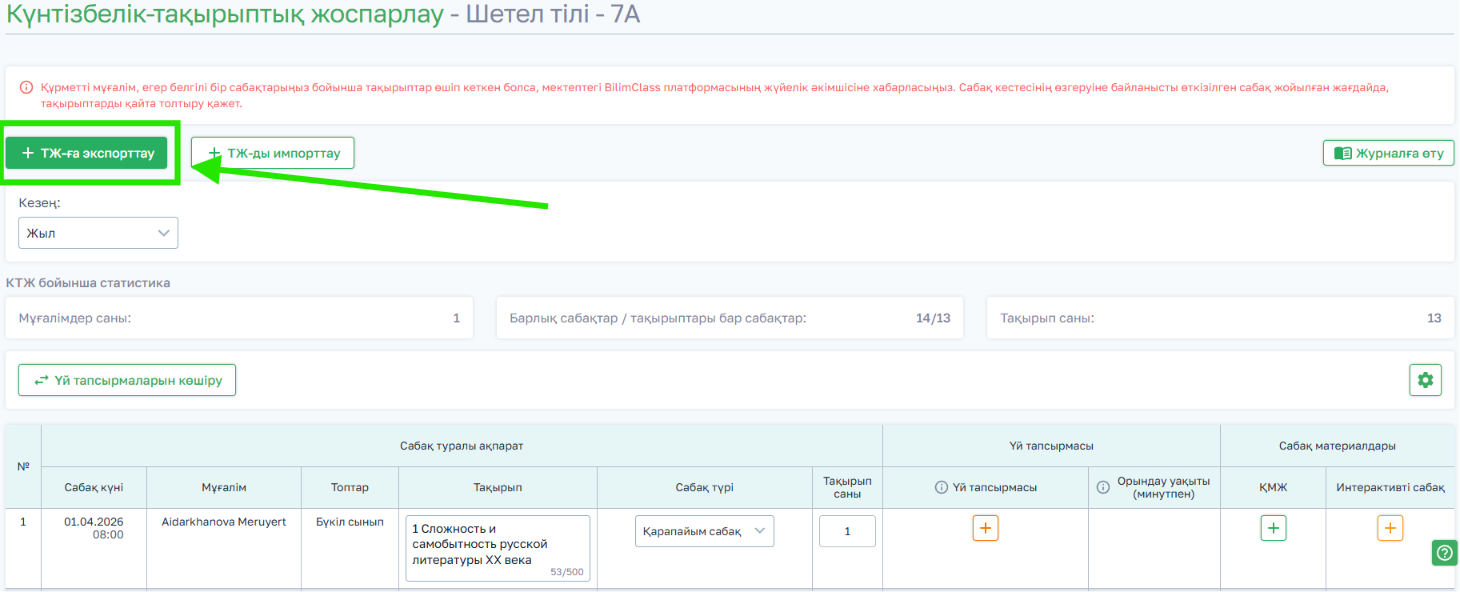1460x592 pixels.
Task: Click the ТЖ-ды импорттау button
Action: pyautogui.click(x=272, y=153)
